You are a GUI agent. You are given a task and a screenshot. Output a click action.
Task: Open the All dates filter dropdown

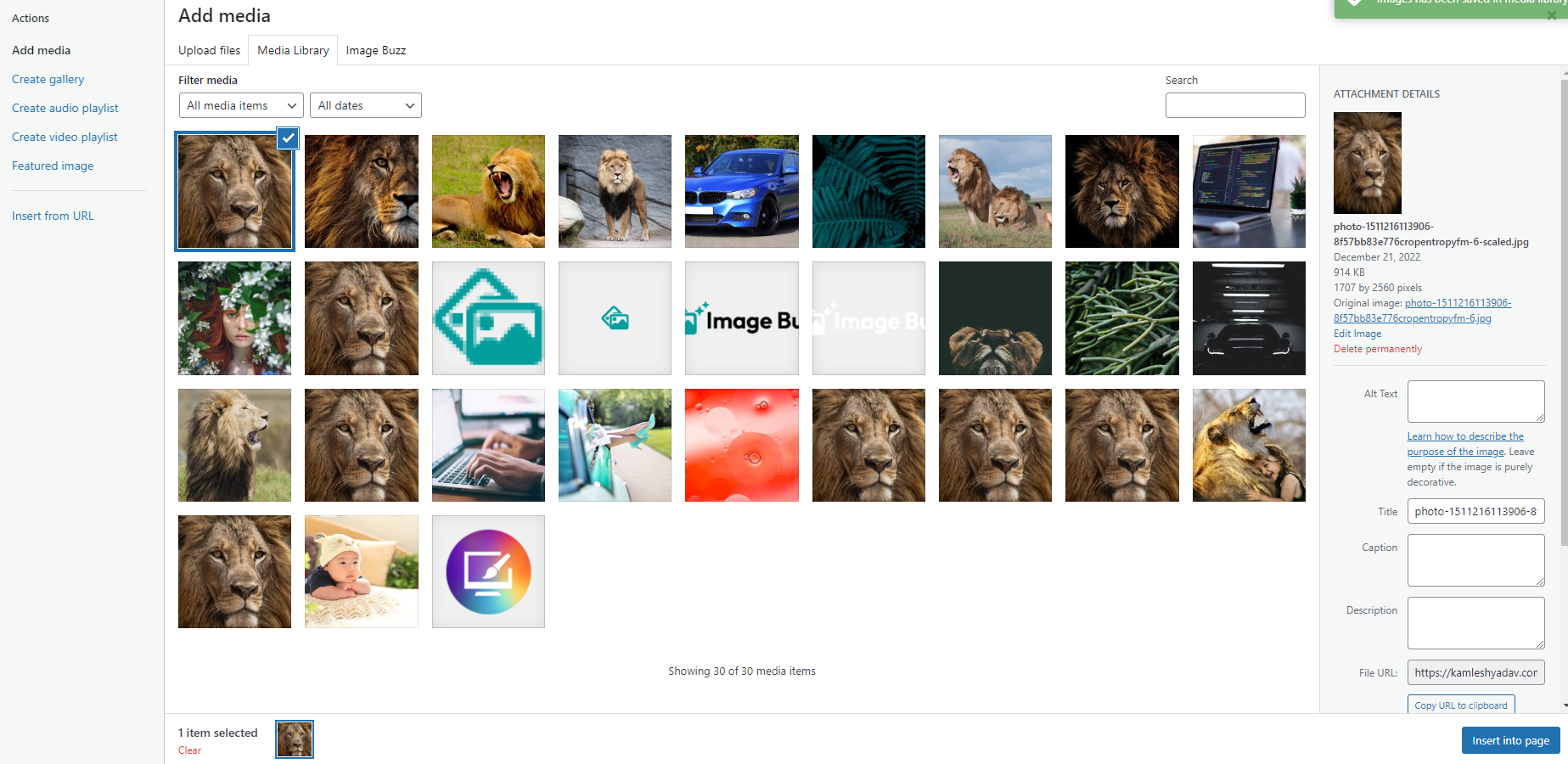[365, 105]
